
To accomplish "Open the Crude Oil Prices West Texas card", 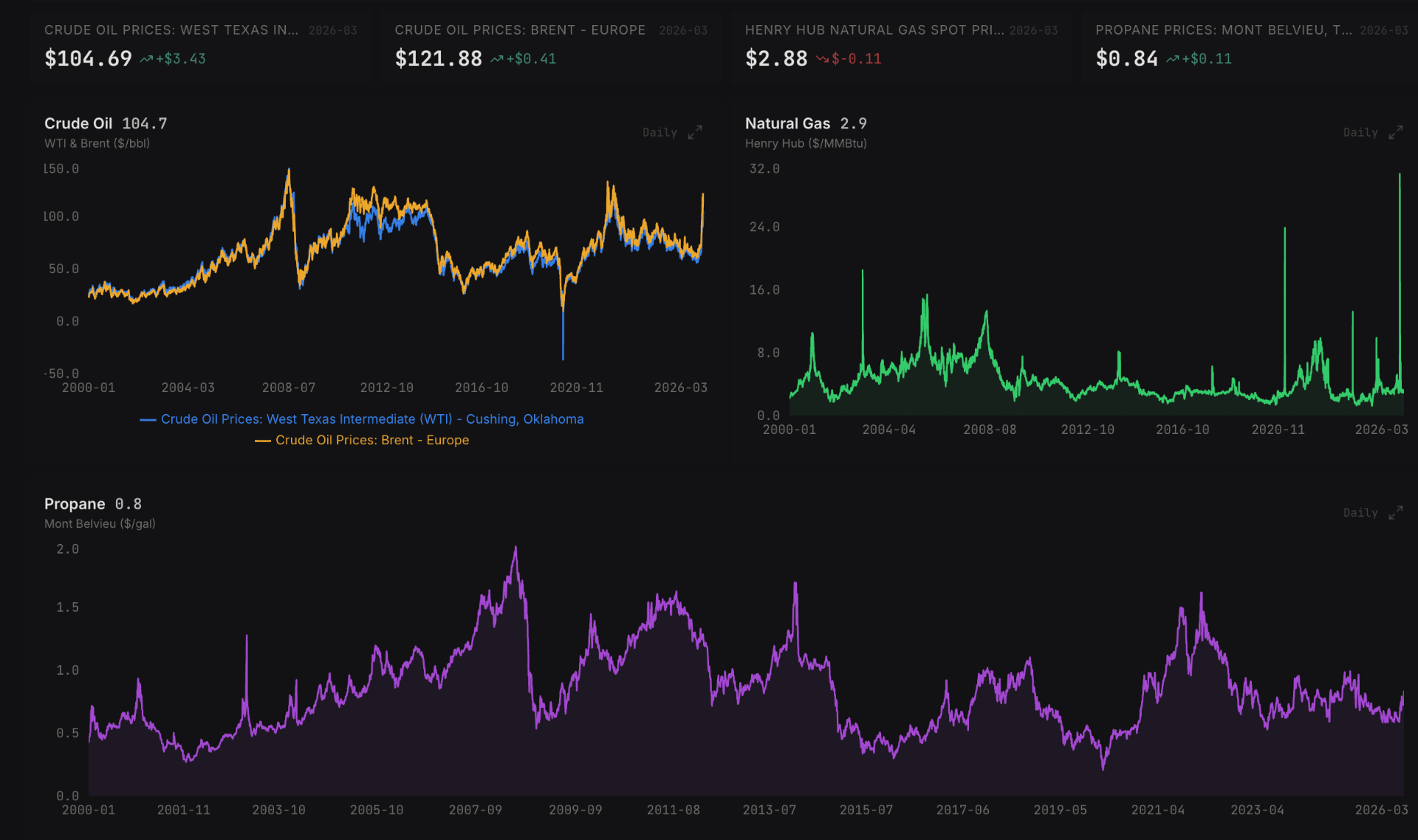I will tap(201, 46).
